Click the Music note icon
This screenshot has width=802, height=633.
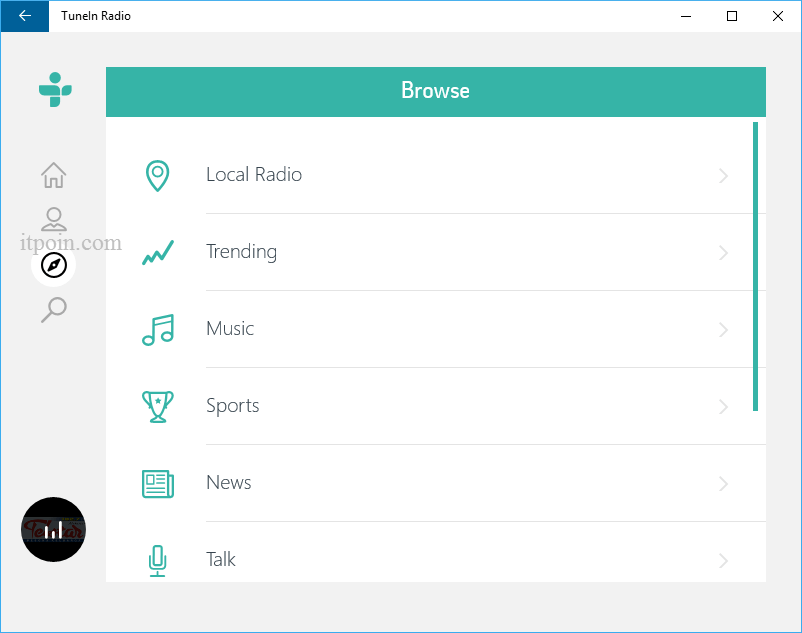click(x=158, y=330)
